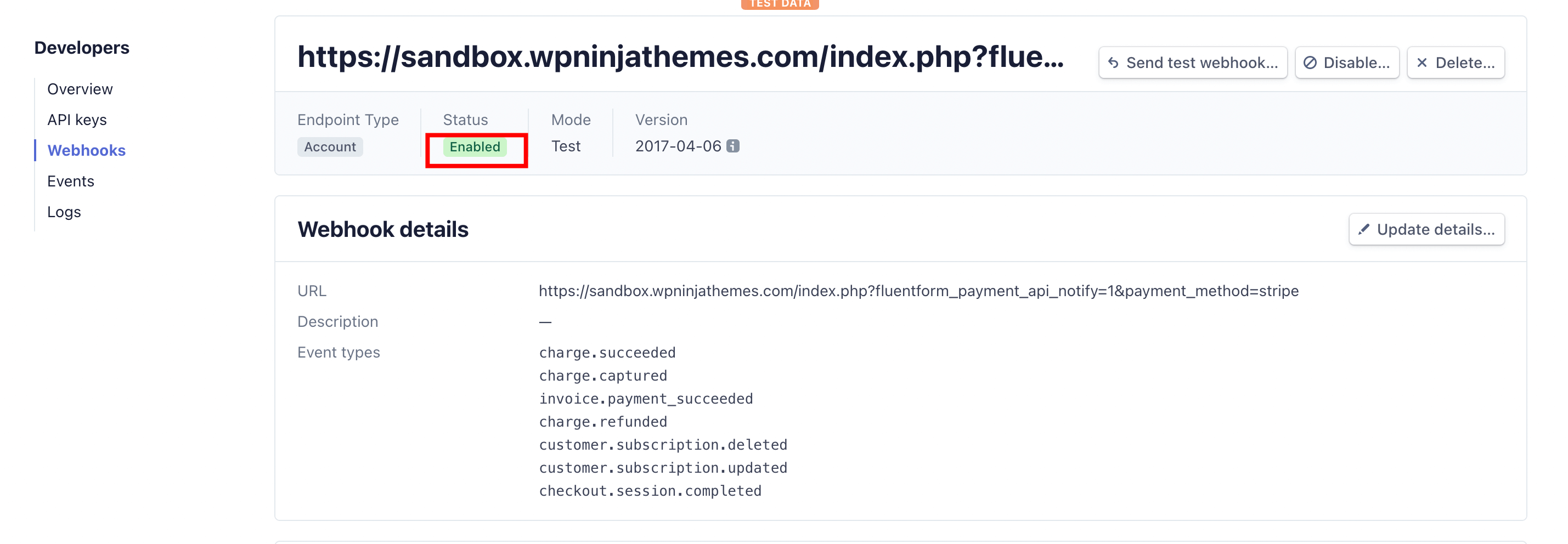Click the webhook URL heading at top
1568x544 pixels.
point(680,56)
